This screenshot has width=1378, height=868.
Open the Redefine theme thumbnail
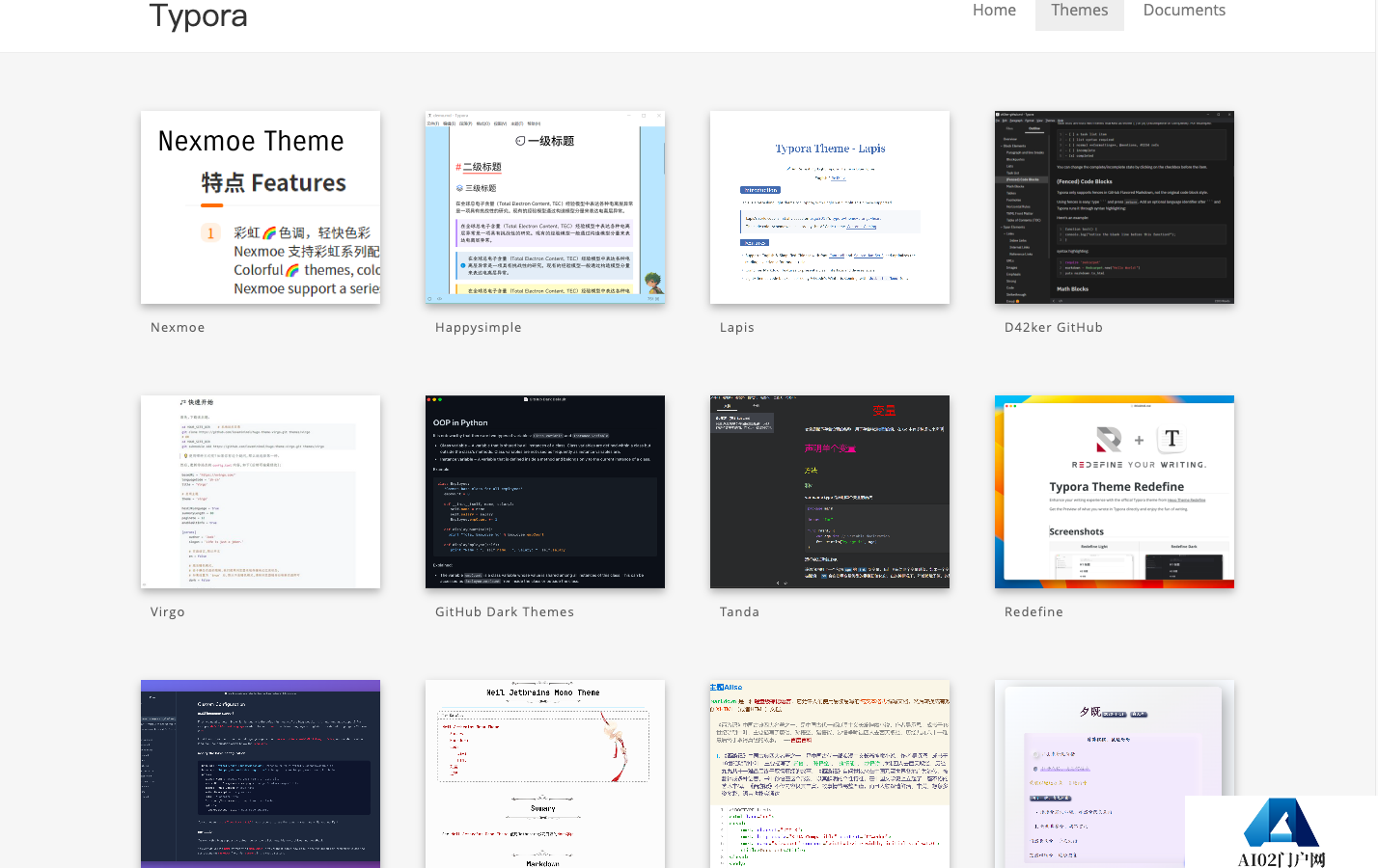pos(1115,492)
